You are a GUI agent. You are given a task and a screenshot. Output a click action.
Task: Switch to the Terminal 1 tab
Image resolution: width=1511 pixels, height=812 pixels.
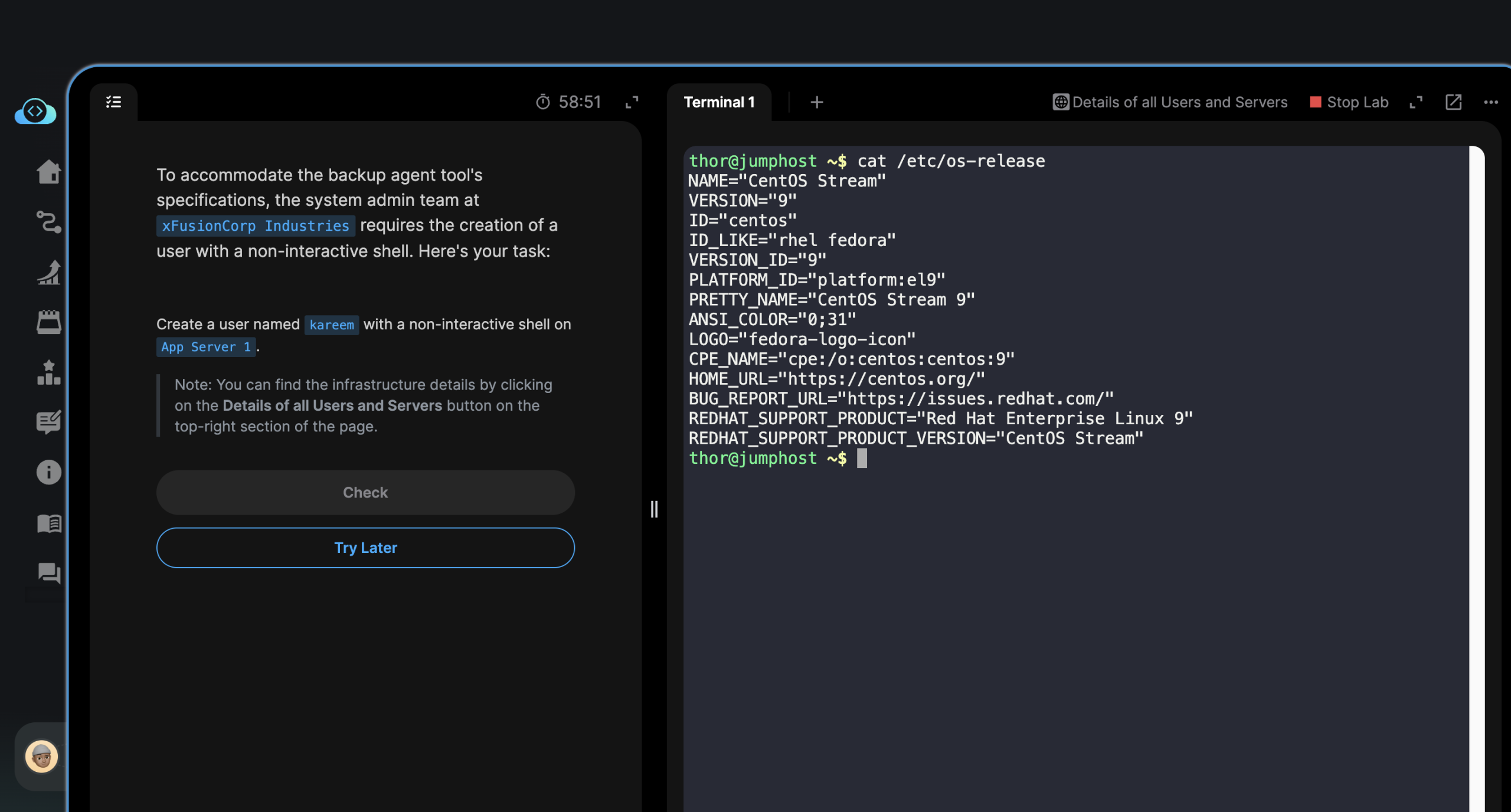(719, 102)
